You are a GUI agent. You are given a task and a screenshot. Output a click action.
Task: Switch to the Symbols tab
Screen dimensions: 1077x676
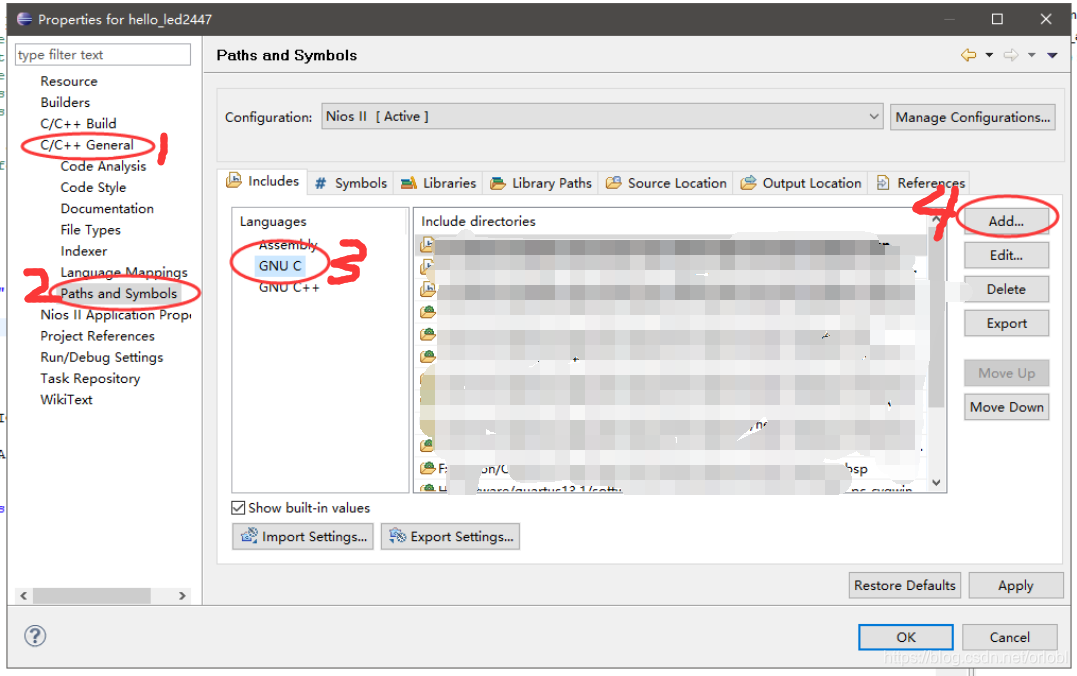(x=351, y=183)
